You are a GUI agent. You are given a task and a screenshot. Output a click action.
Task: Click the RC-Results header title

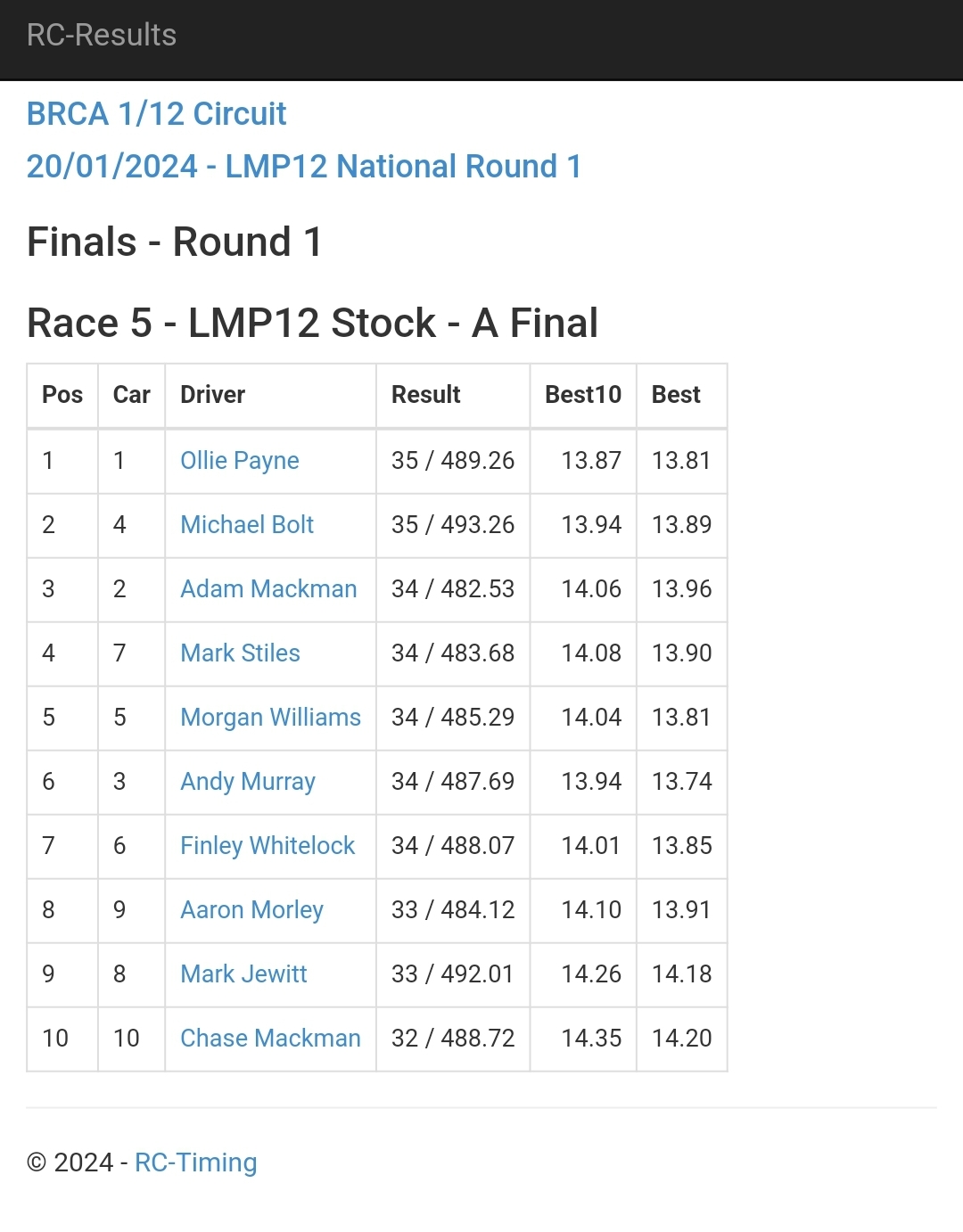[102, 36]
